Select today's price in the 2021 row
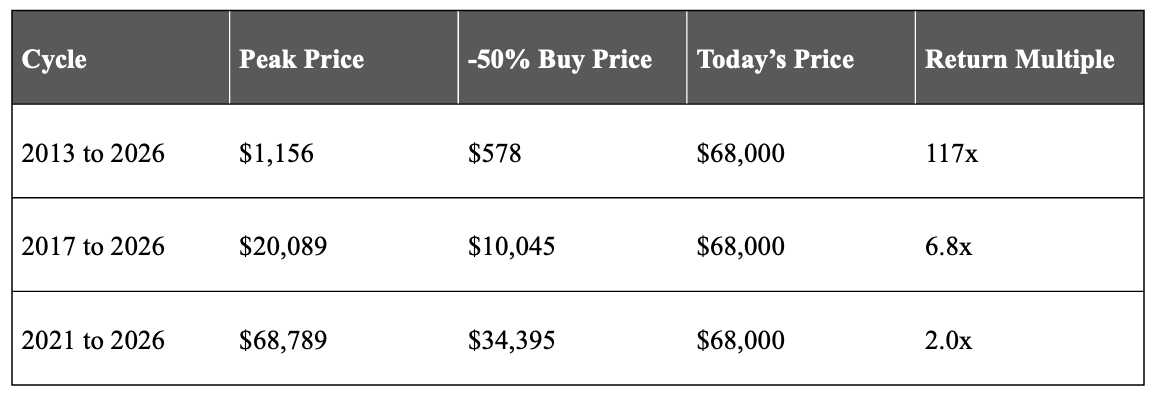This screenshot has width=1153, height=397. [801, 338]
